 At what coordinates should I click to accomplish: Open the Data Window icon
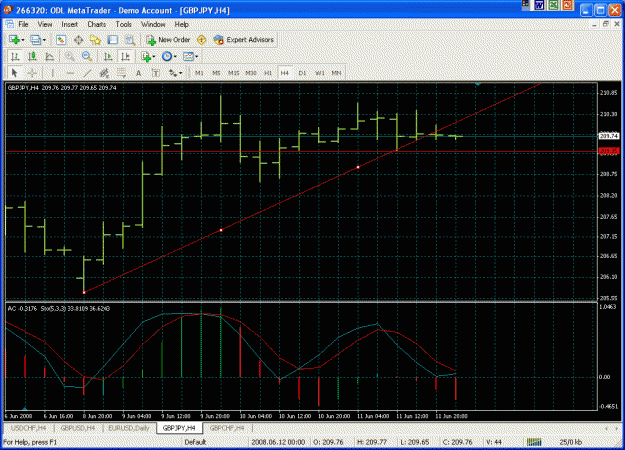coord(79,40)
